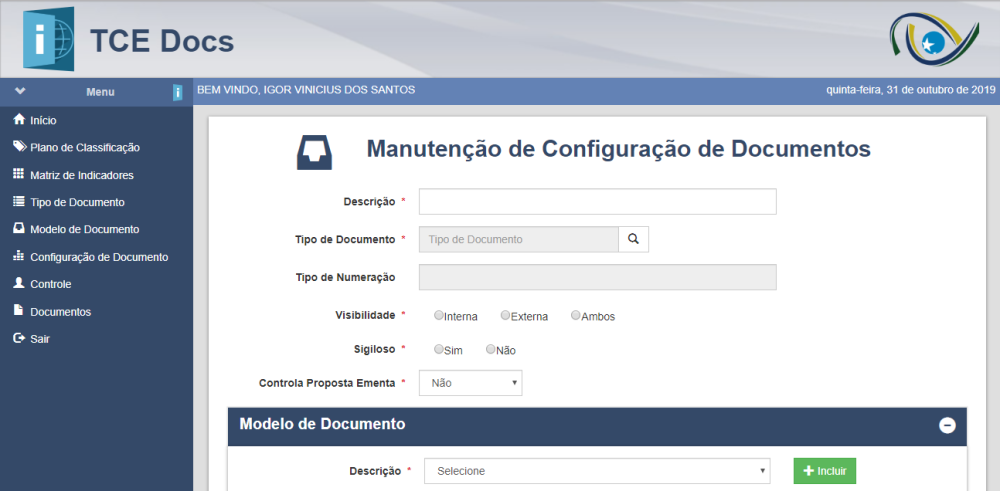
Task: Go to Documentos in the sidebar
Action: pyautogui.click(x=60, y=311)
